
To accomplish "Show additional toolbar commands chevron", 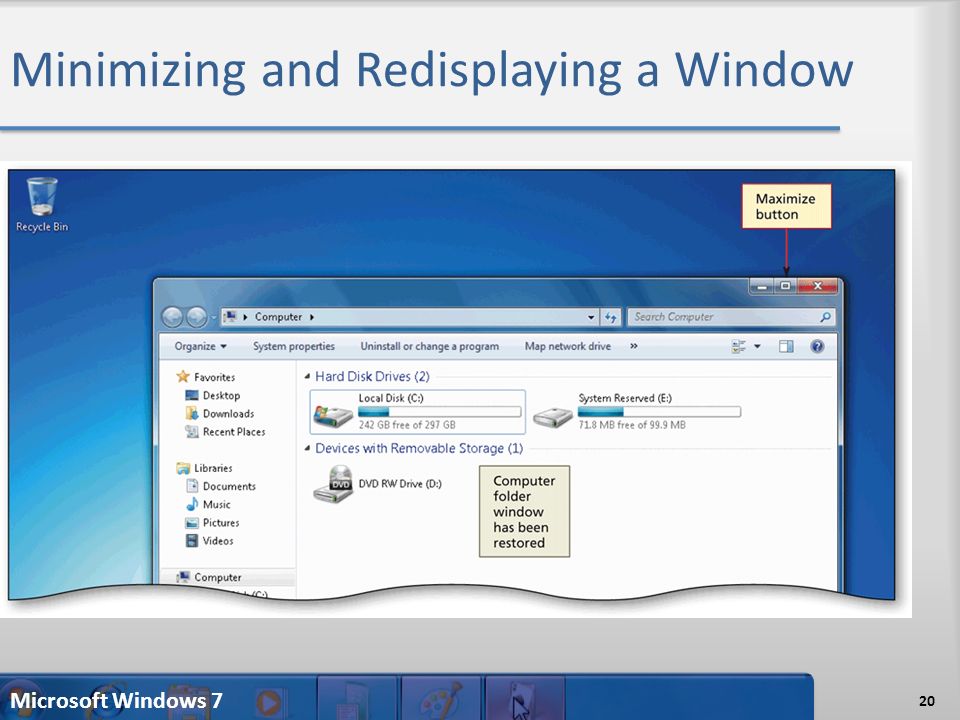I will tap(634, 347).
